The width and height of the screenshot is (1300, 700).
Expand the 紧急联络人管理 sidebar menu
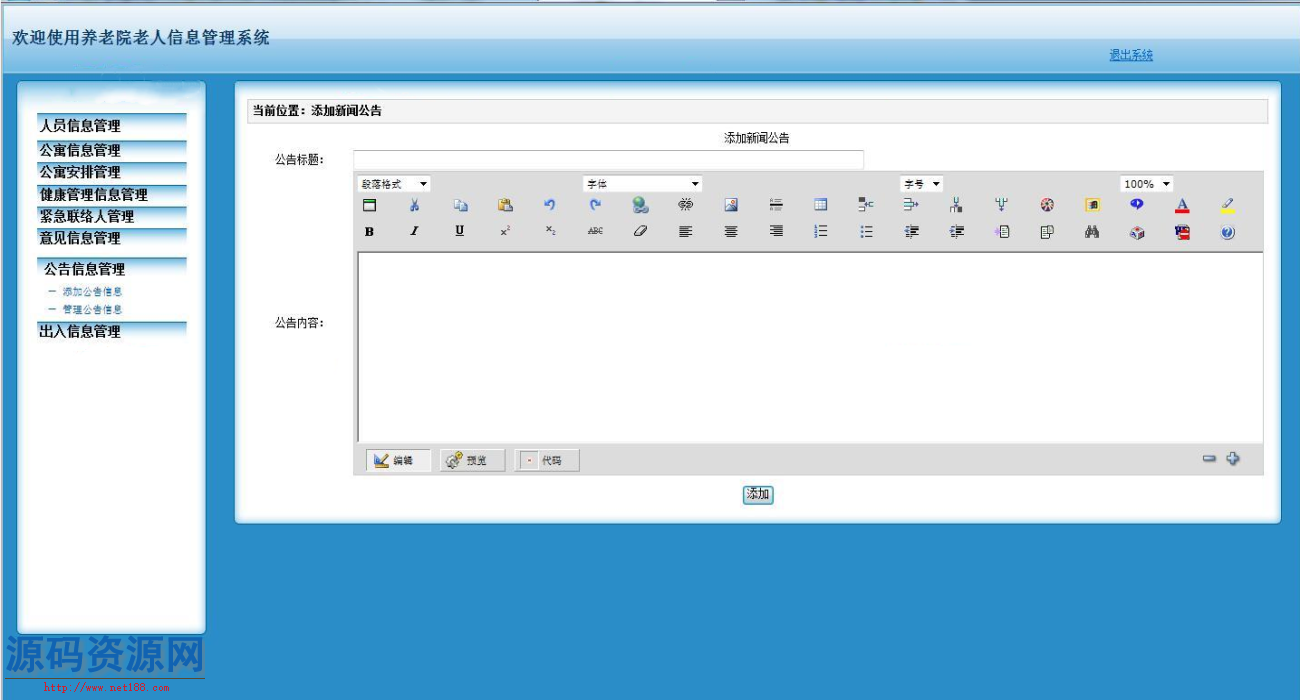click(87, 216)
